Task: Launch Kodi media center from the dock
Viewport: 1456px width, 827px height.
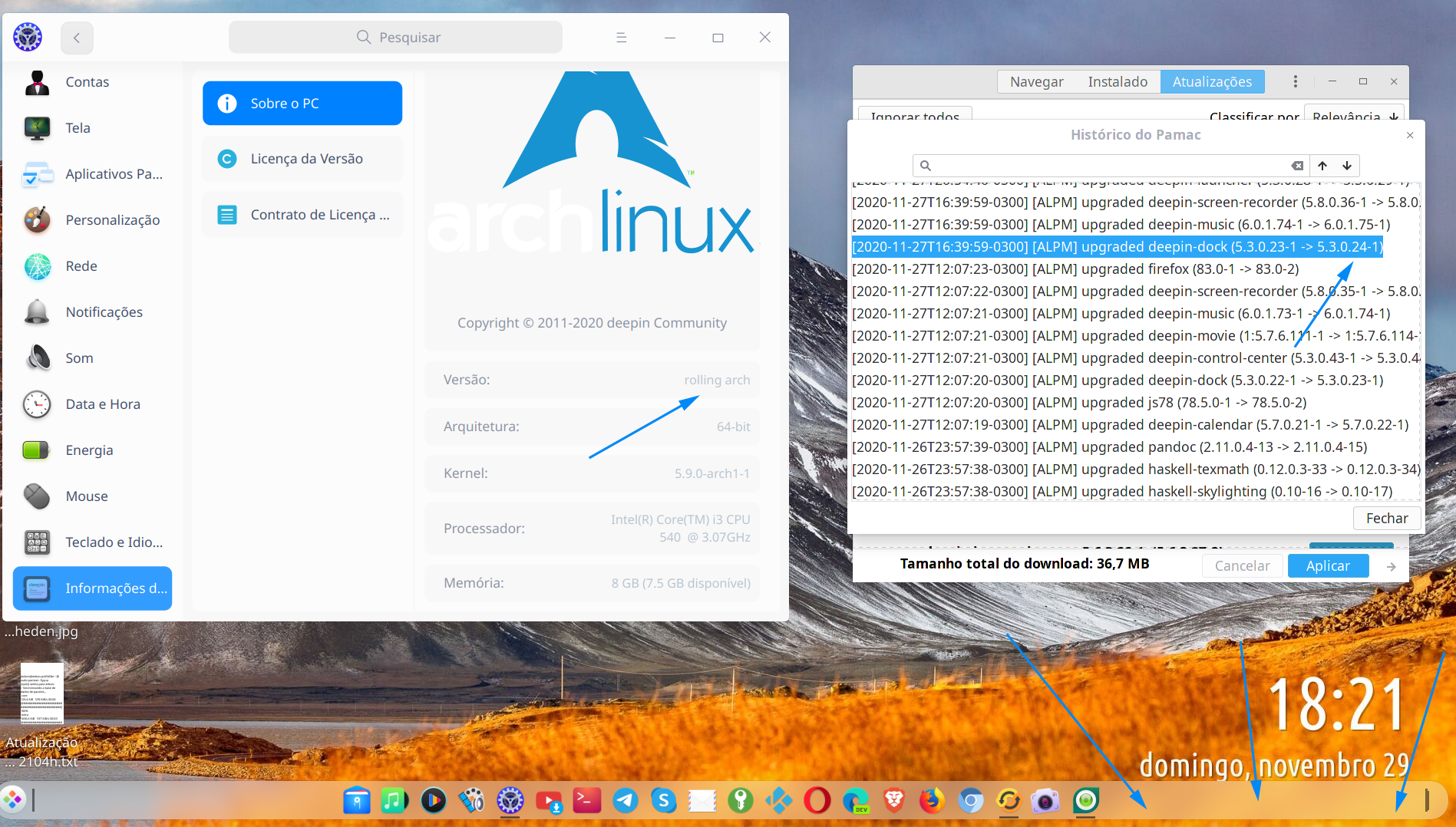Action: 779,801
